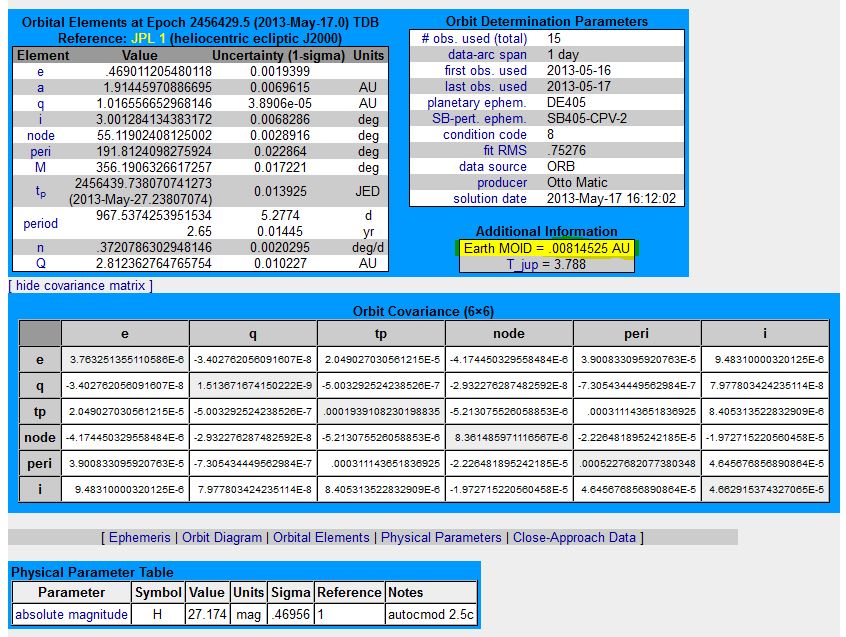
Task: Open the data-arc span definition
Action: click(487, 54)
